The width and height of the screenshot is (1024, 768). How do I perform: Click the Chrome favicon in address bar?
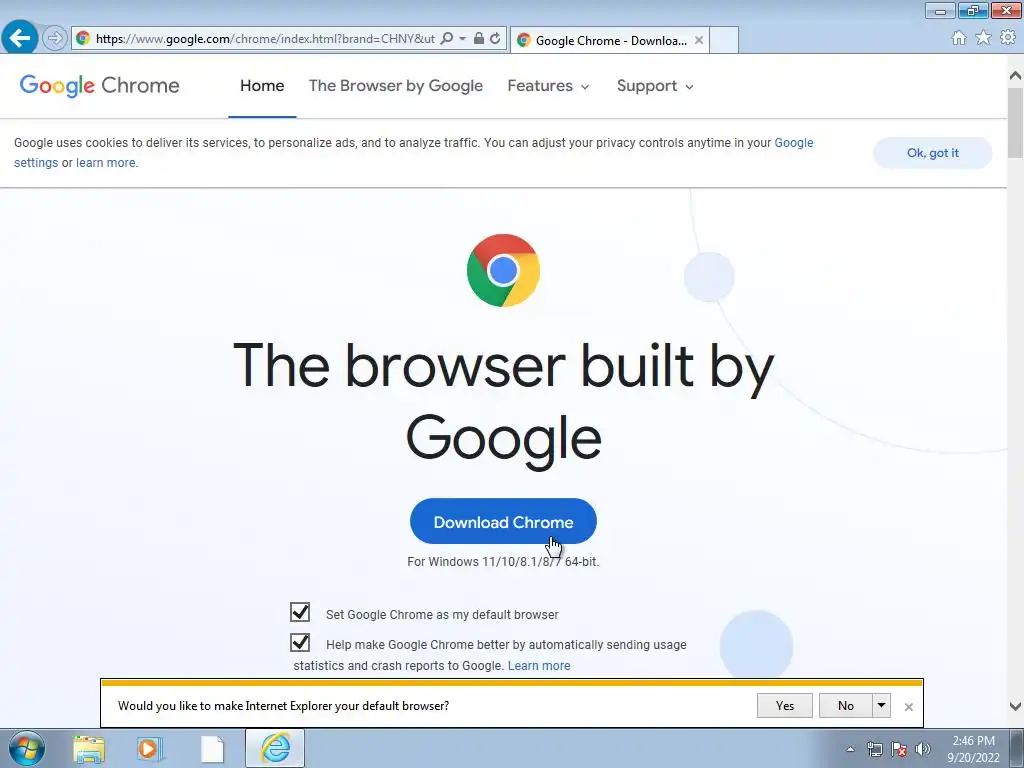pos(83,39)
